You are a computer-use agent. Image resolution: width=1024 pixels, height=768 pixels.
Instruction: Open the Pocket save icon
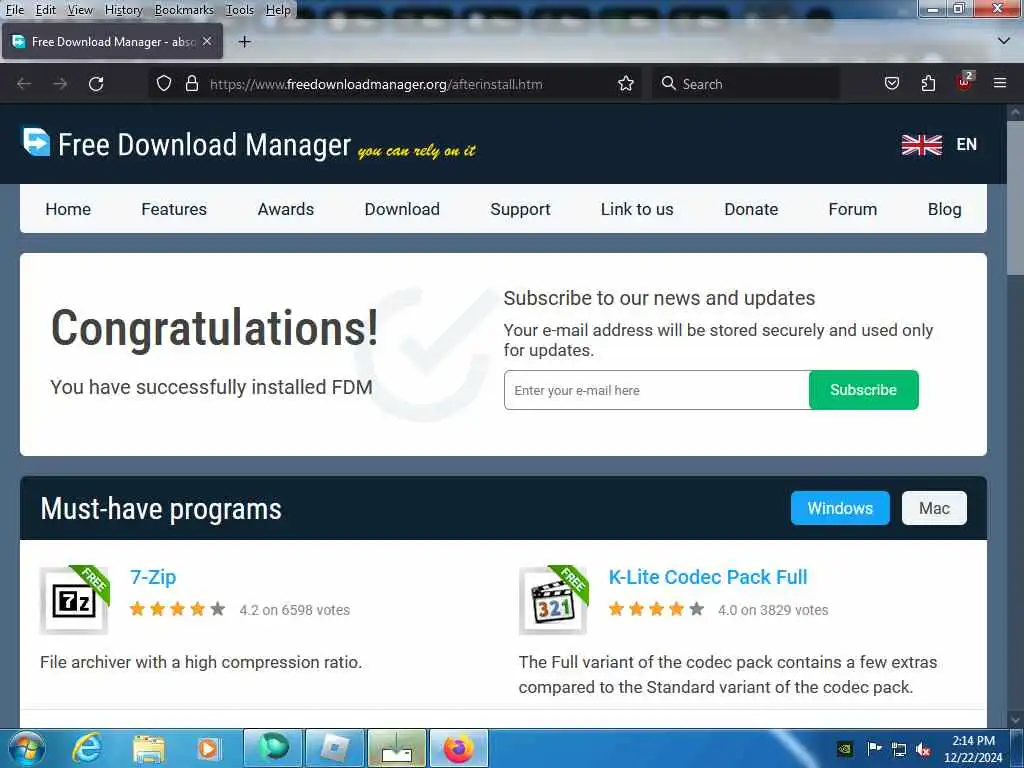pyautogui.click(x=892, y=84)
